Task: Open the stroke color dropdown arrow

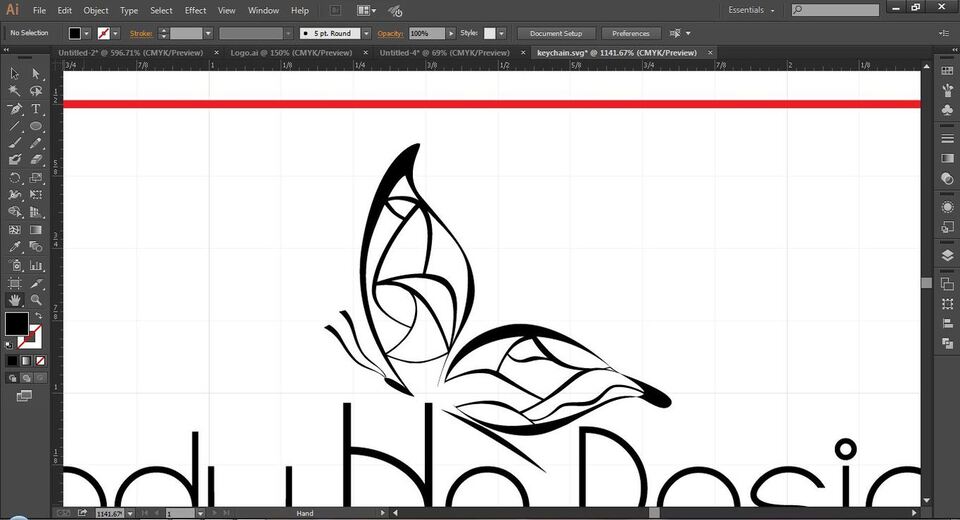Action: (x=116, y=34)
